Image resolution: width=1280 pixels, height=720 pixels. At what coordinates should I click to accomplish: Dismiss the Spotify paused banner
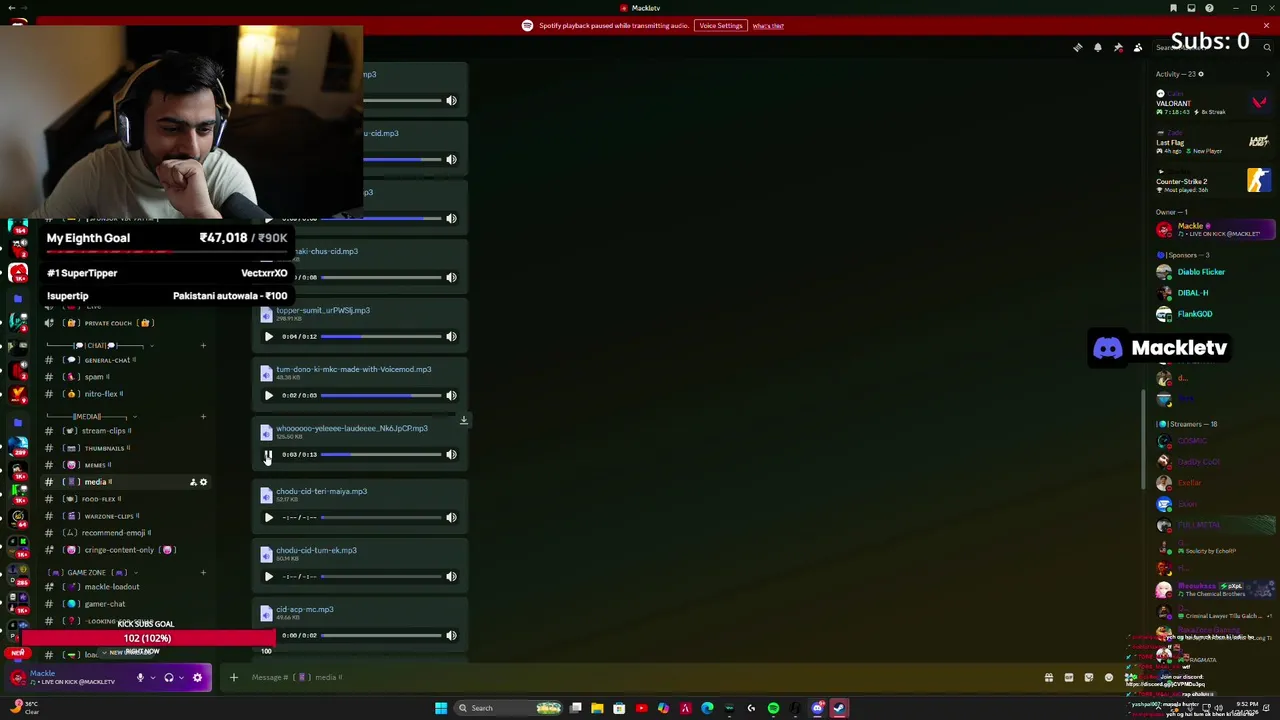[x=1266, y=26]
